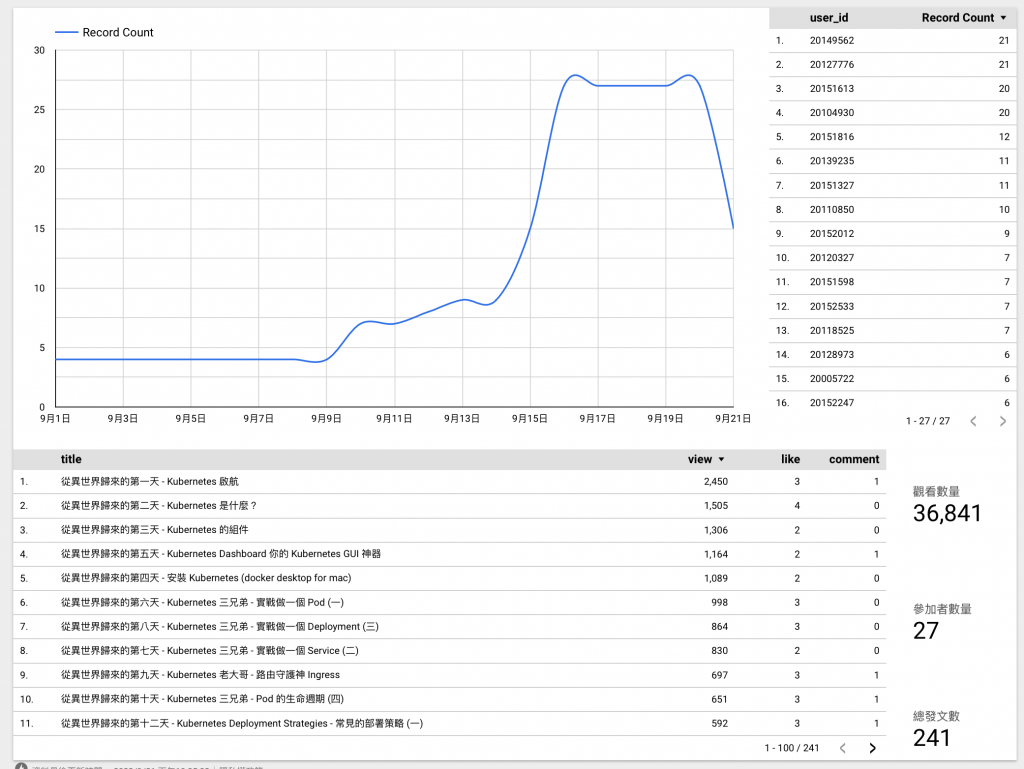Click user_id 20110850 row

click(892, 210)
